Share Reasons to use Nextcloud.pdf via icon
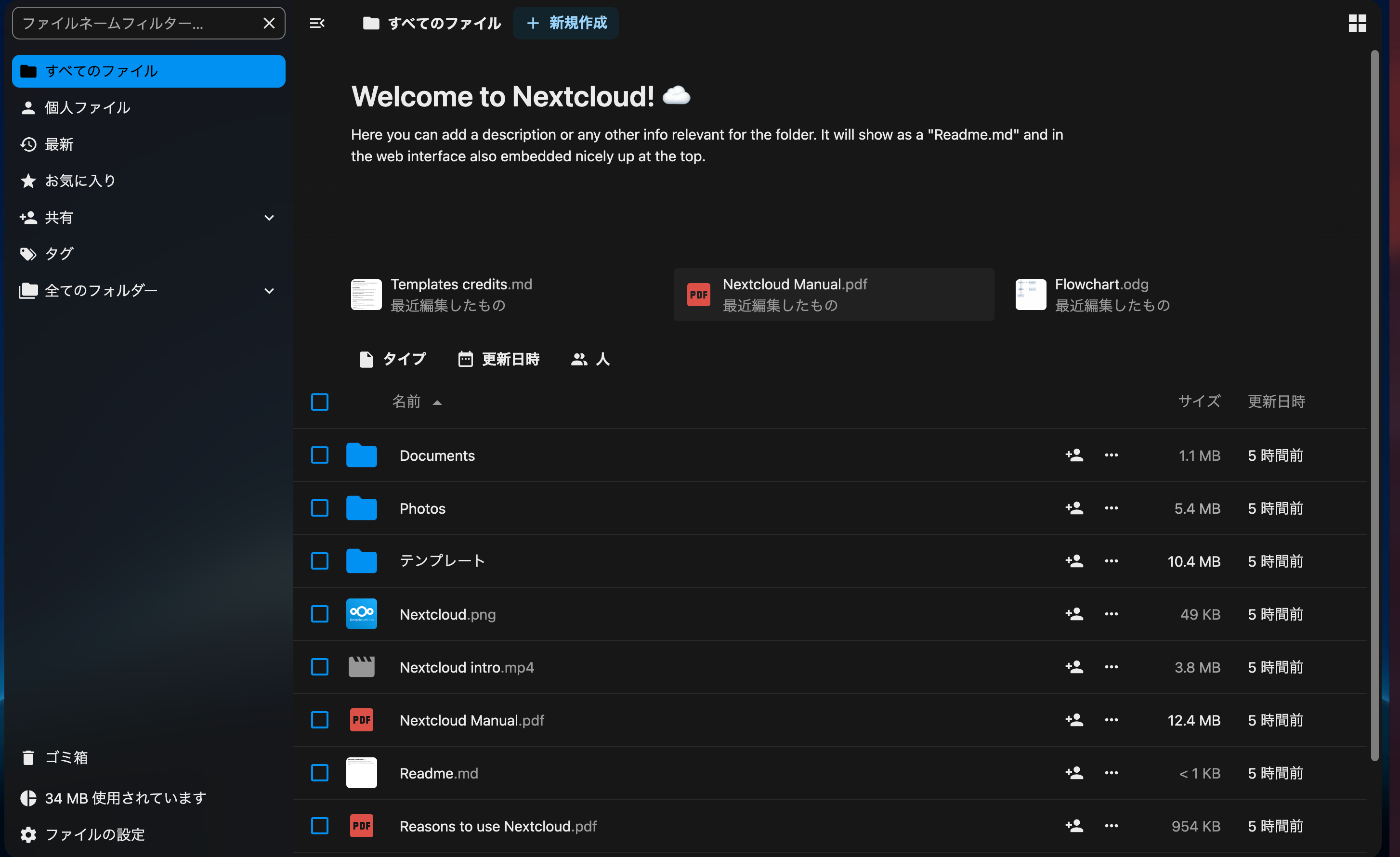The width and height of the screenshot is (1400, 857). (x=1075, y=826)
